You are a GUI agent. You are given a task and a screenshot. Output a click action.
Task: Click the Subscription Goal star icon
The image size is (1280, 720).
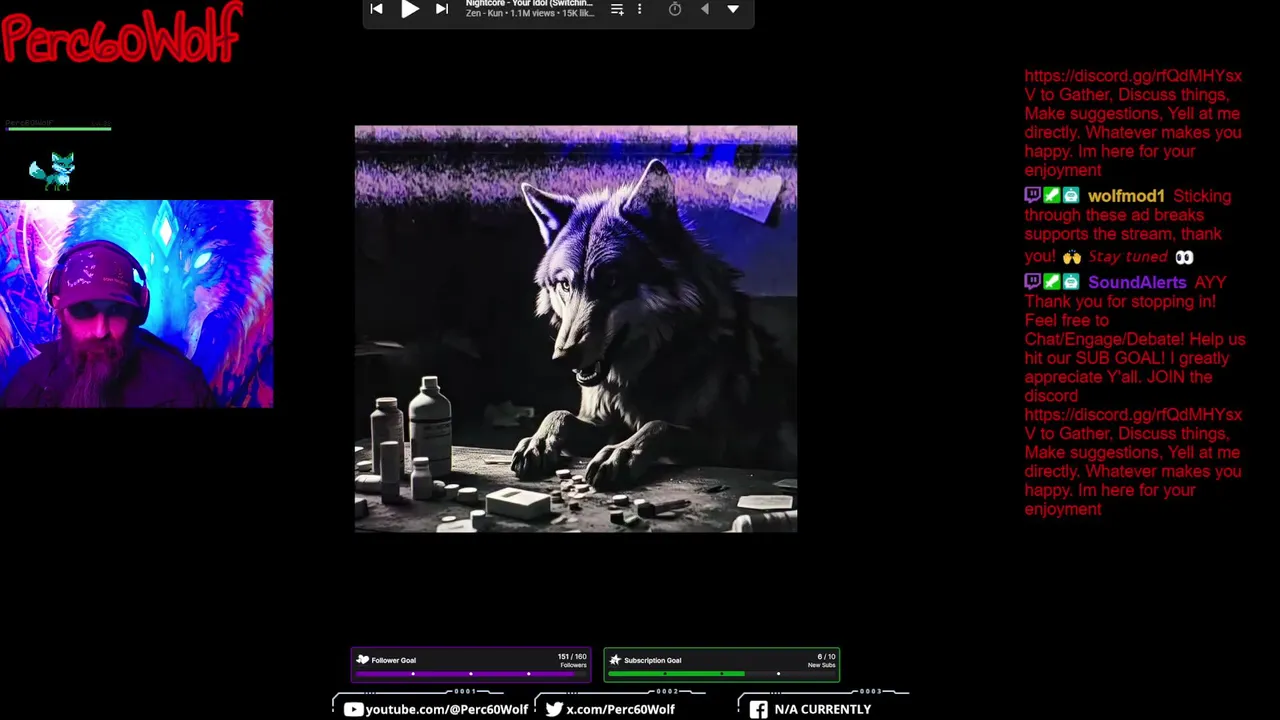615,660
